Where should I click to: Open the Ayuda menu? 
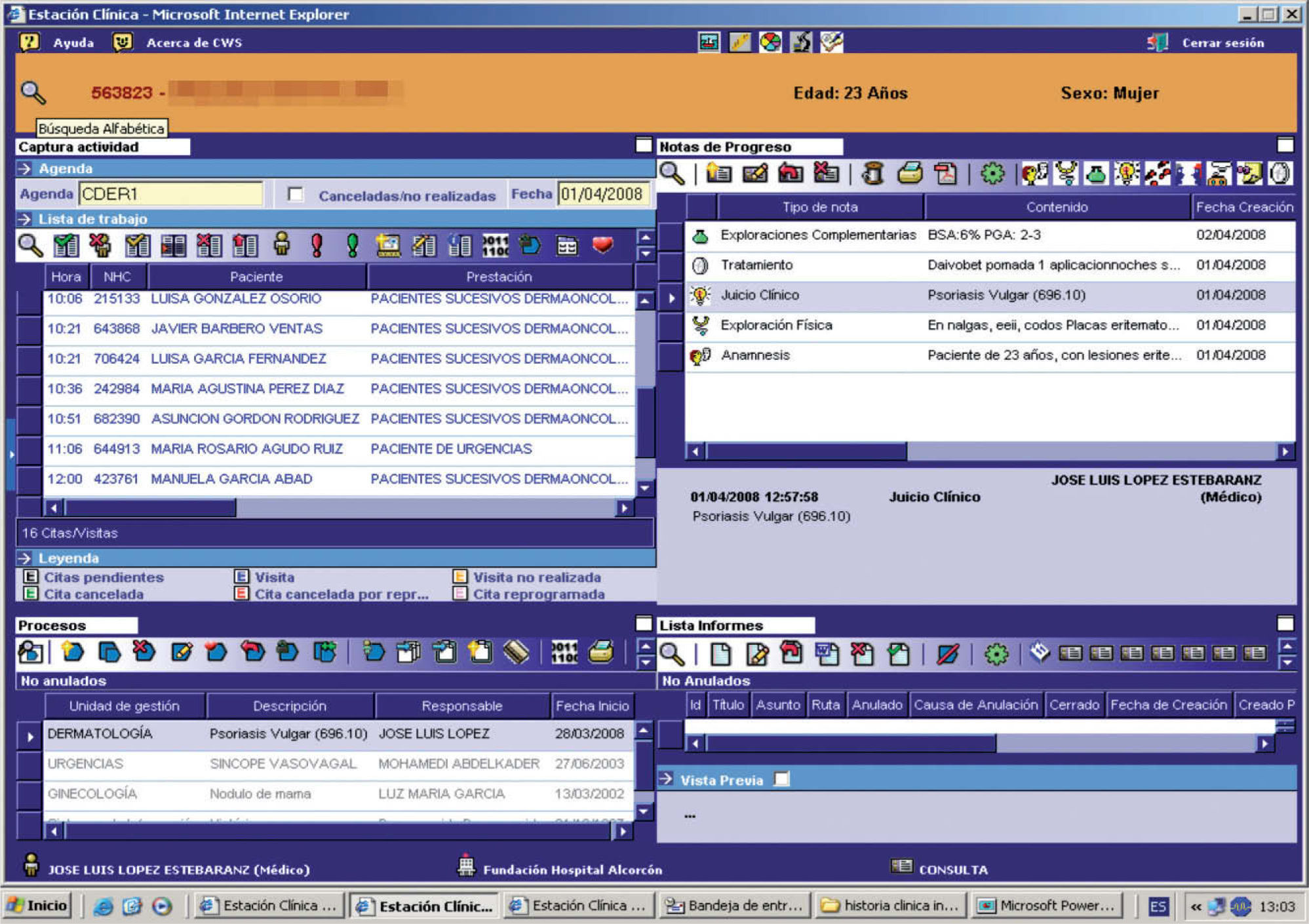(x=73, y=43)
